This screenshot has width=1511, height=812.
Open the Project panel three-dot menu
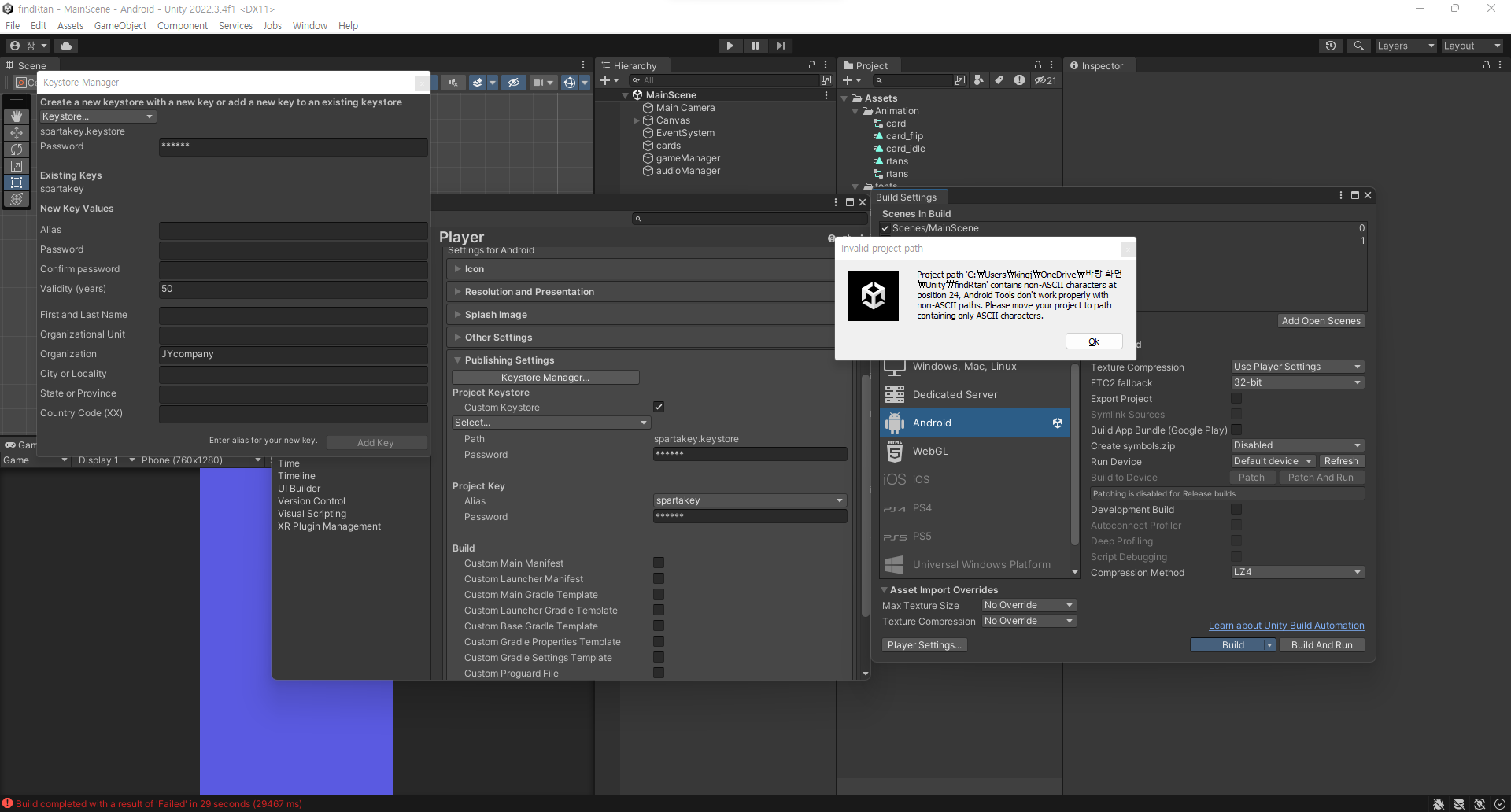click(x=1051, y=65)
